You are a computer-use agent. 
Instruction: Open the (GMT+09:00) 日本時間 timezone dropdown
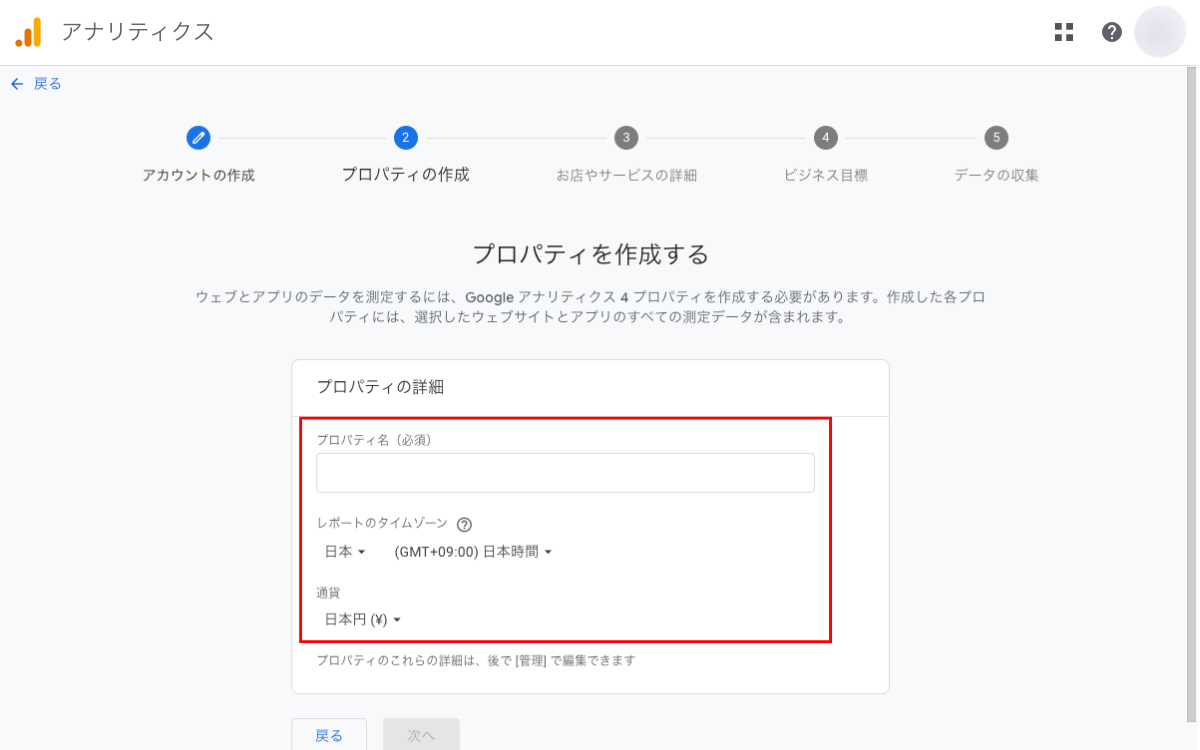[x=473, y=552]
